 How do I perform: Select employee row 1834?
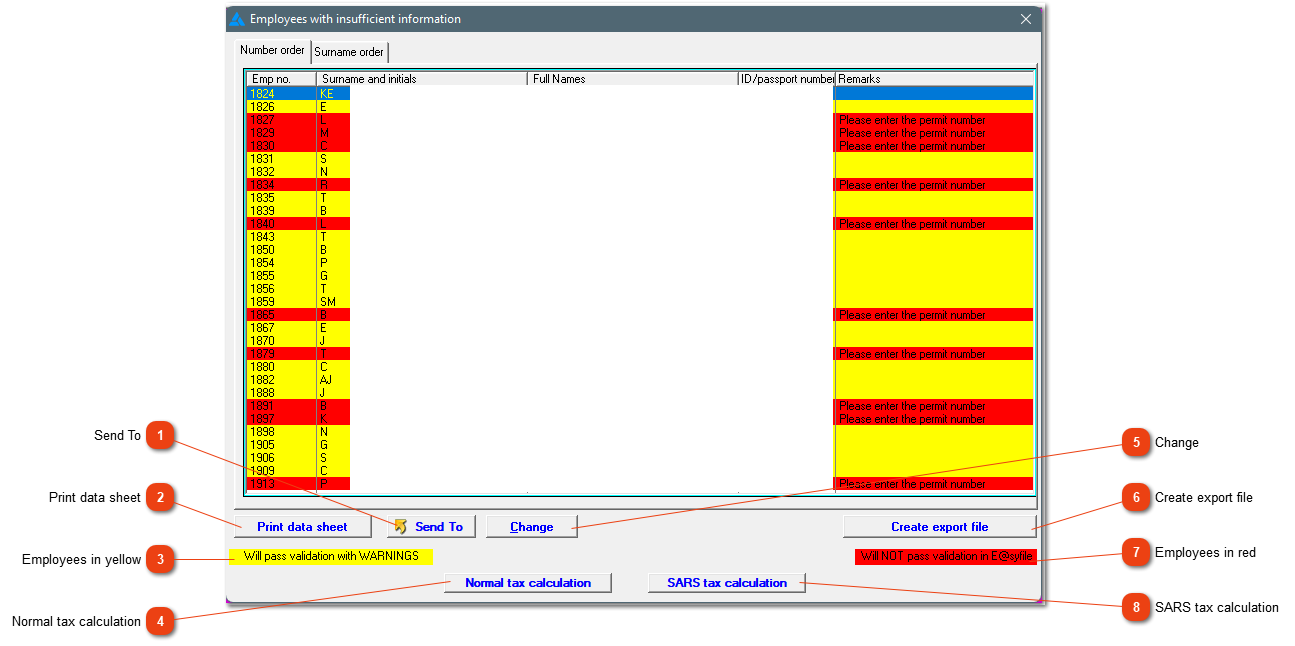(x=640, y=184)
